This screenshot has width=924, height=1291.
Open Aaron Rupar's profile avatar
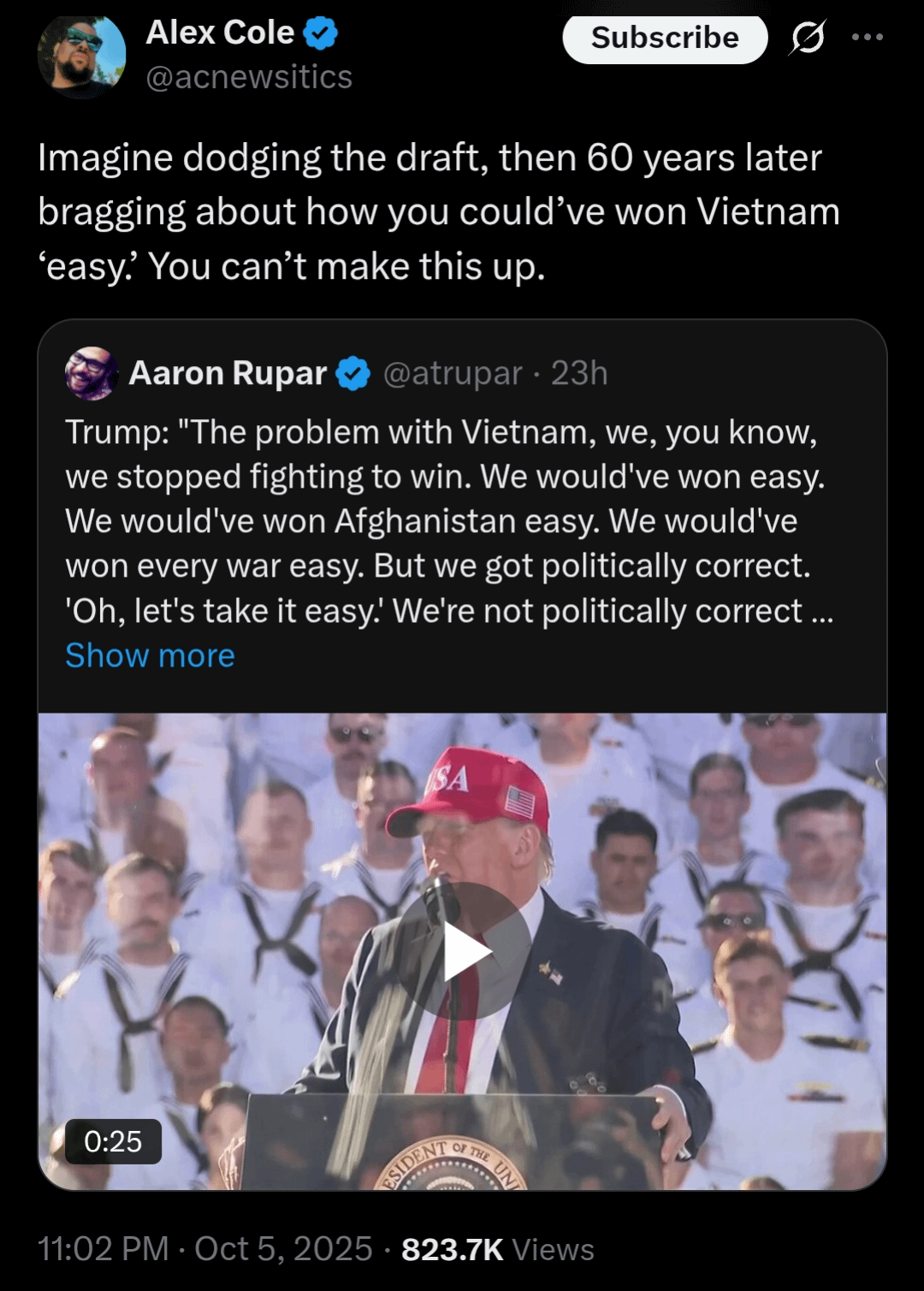coord(92,373)
